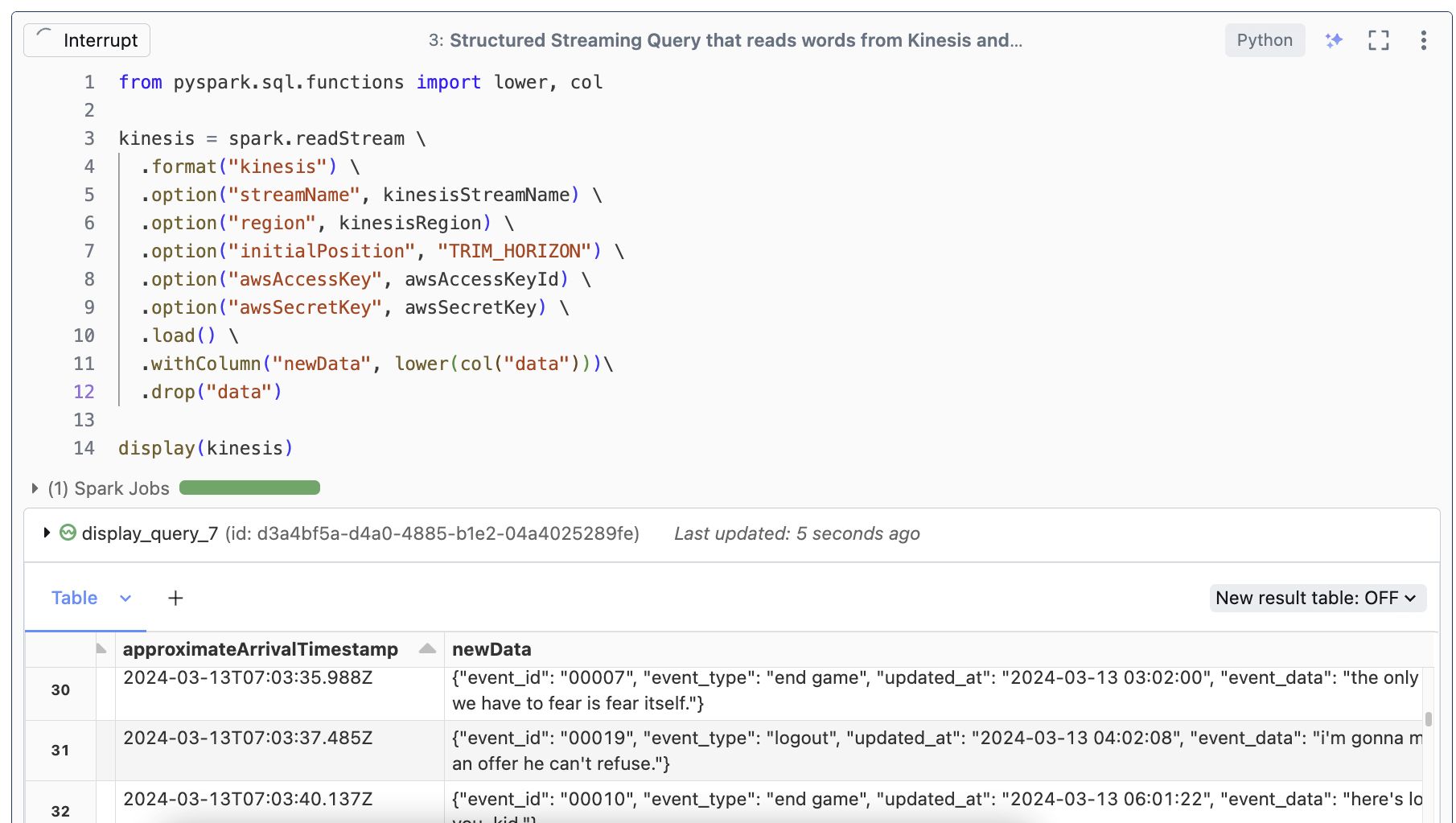Open the Python language selector
The image size is (1456, 823).
point(1264,40)
